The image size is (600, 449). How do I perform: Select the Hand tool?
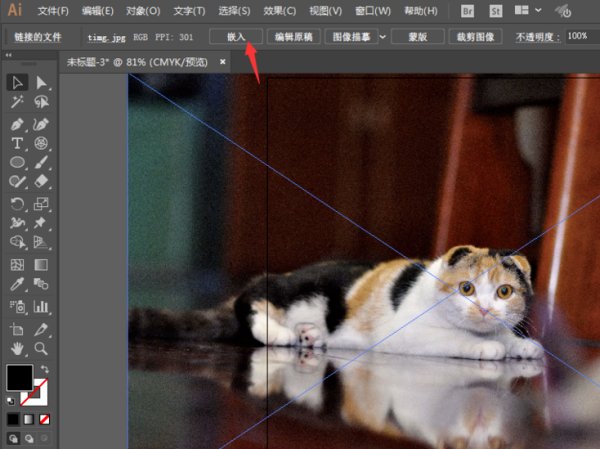(17, 348)
